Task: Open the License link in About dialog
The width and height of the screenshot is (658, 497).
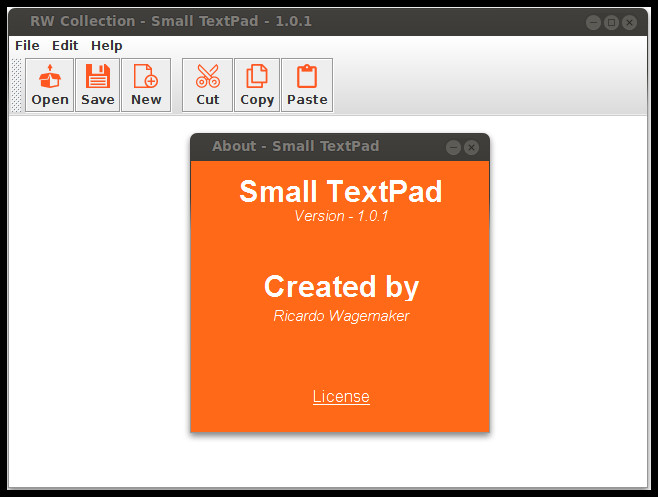Action: tap(341, 396)
